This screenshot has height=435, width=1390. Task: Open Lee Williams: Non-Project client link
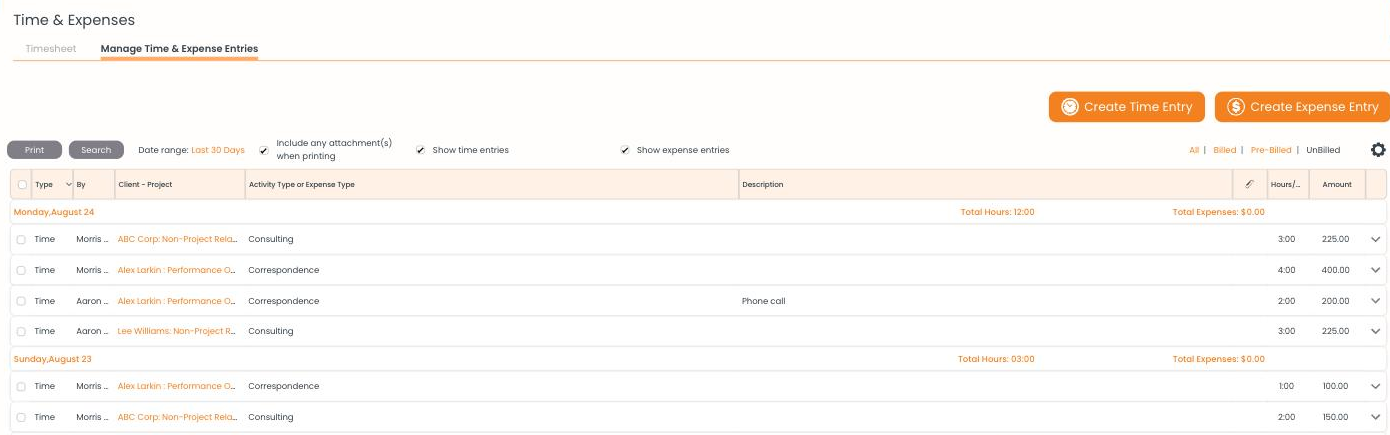pos(176,331)
